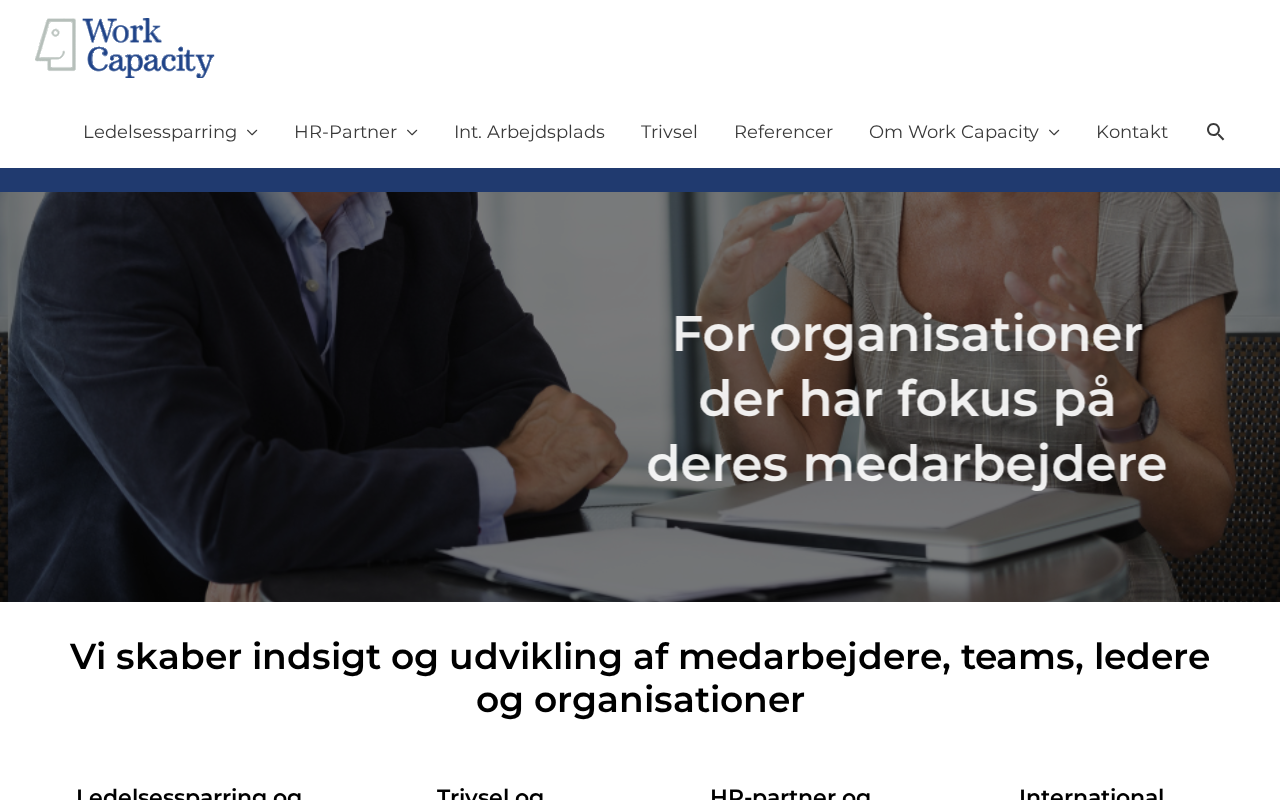This screenshot has width=1280, height=800.
Task: Click the 'For organisationer' hero text
Action: (x=907, y=399)
